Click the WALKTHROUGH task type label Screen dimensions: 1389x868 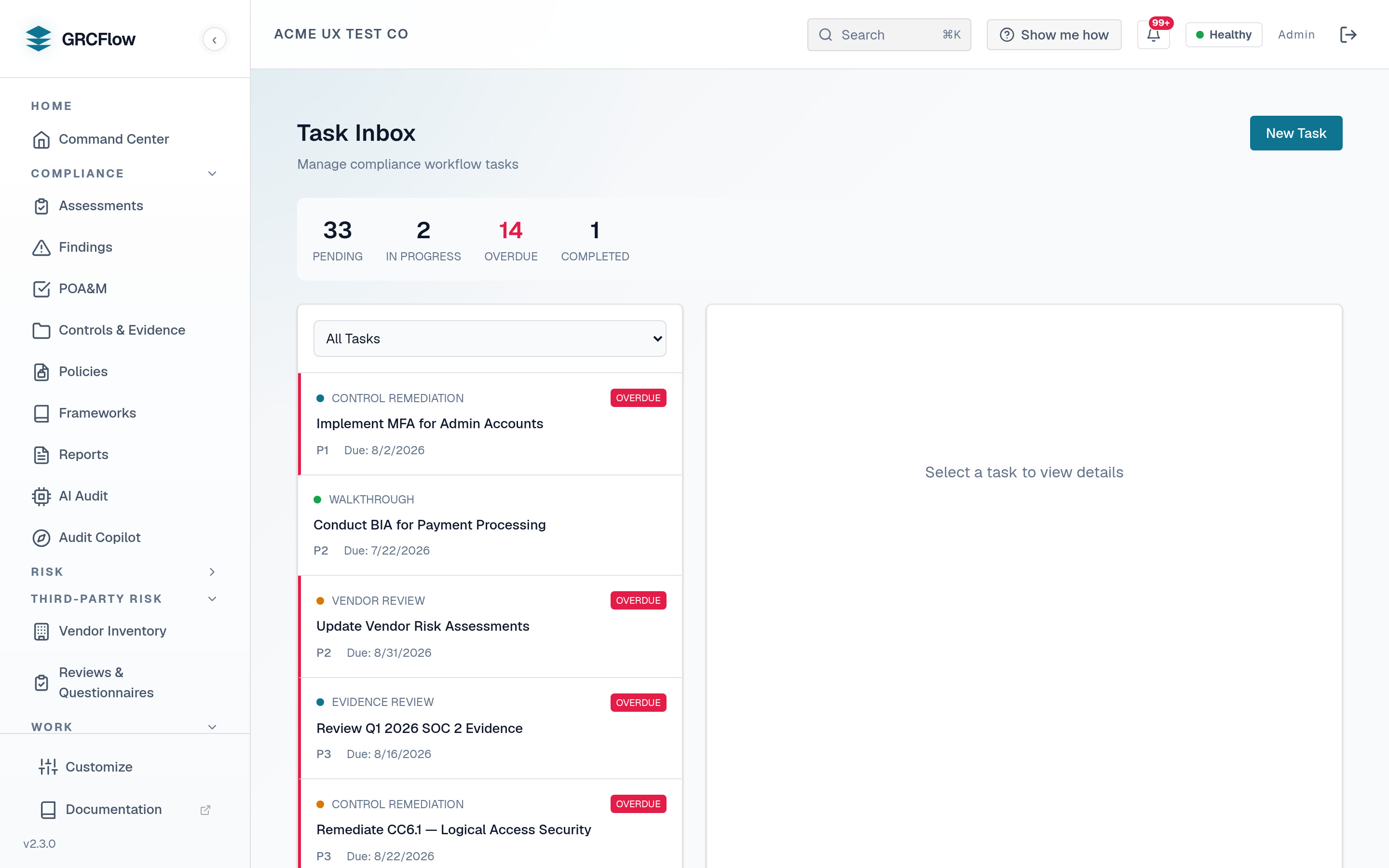(371, 500)
